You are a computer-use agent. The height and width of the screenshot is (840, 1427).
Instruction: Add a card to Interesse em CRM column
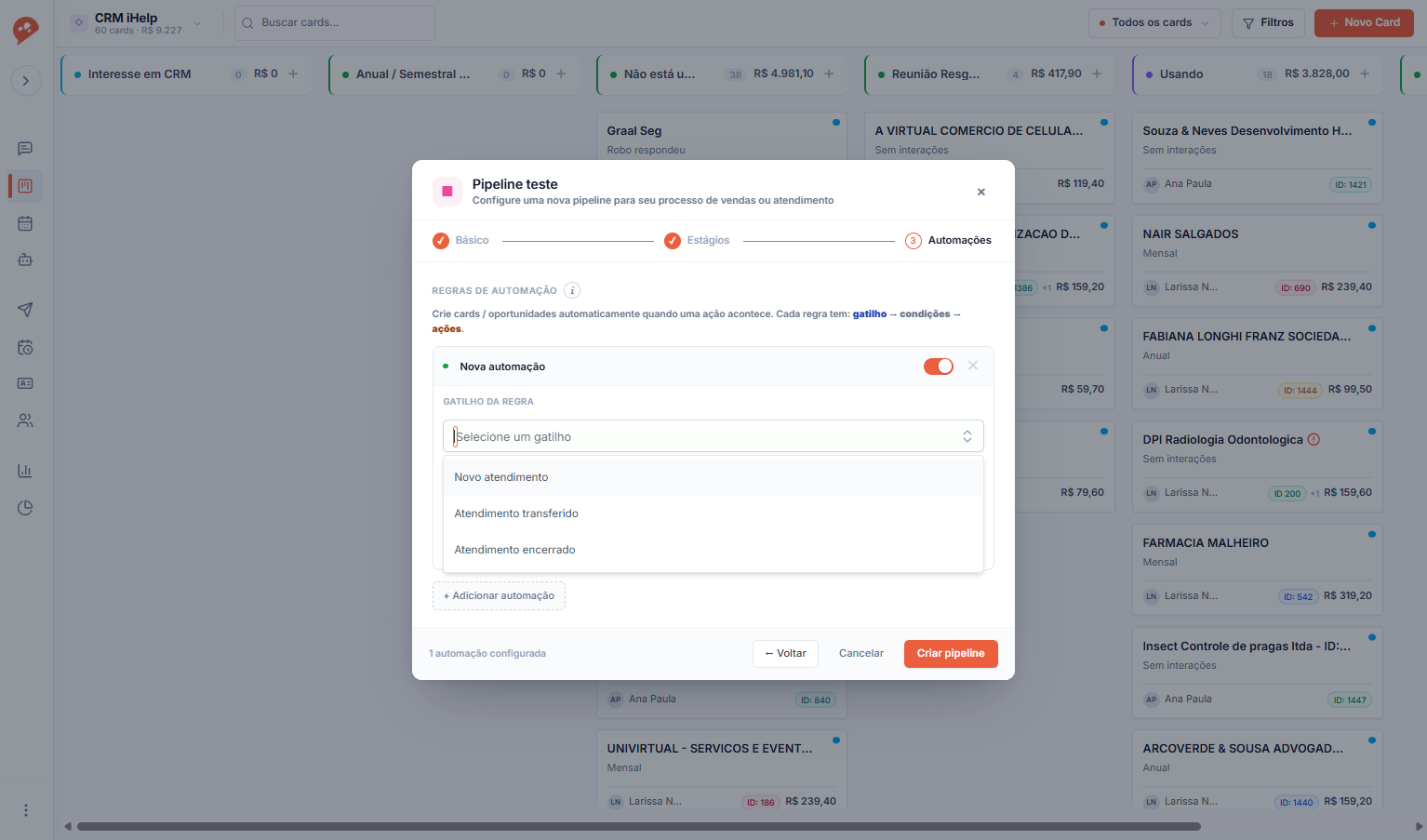tap(293, 73)
